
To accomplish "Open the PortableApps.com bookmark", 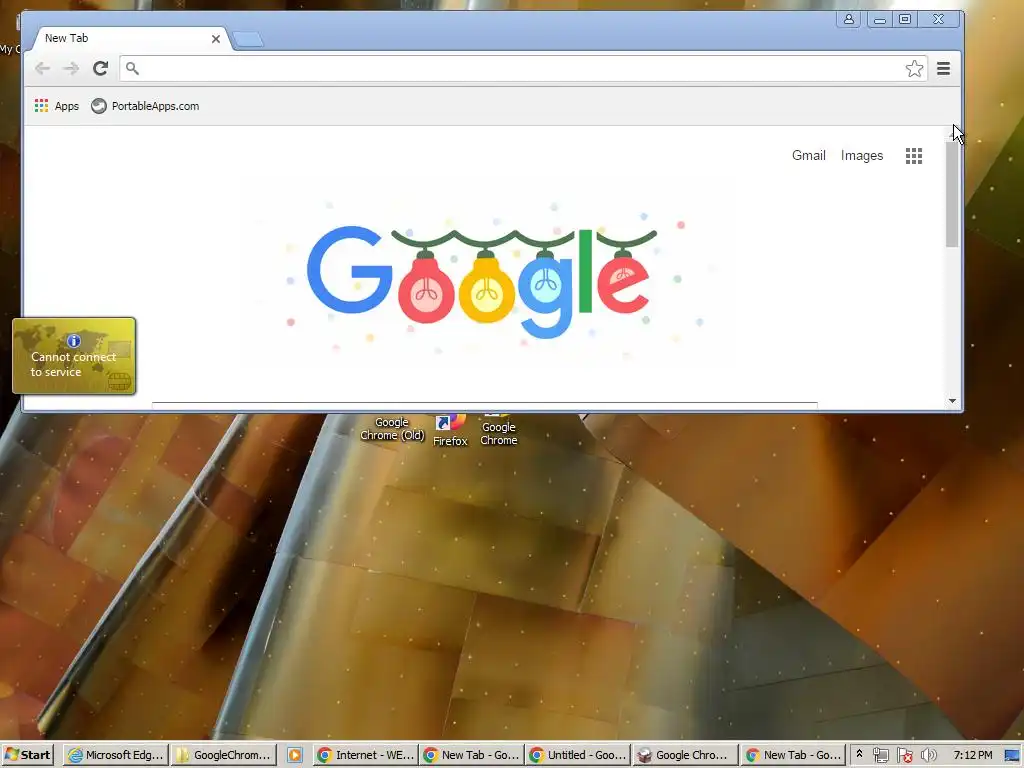I will (x=145, y=106).
